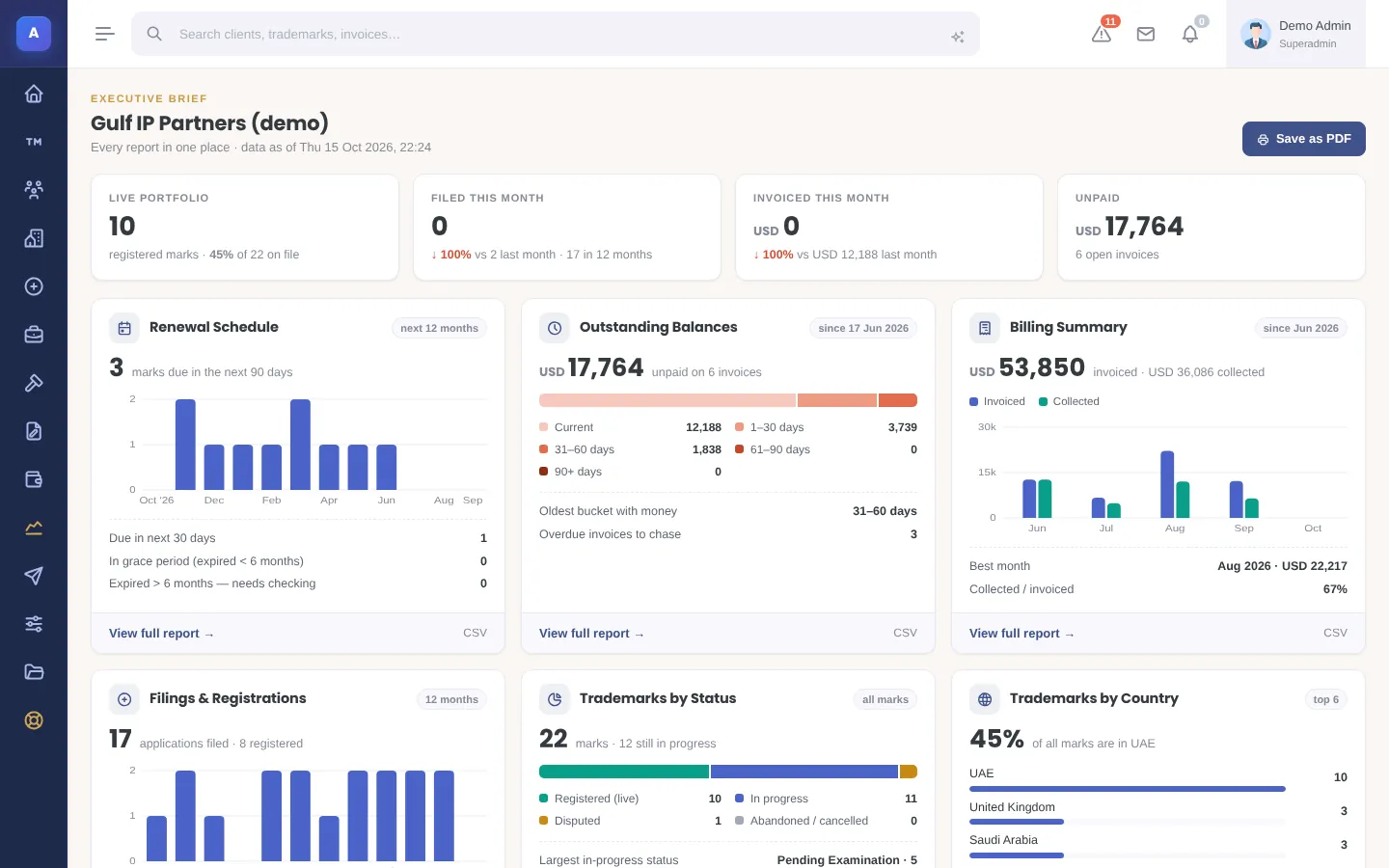This screenshot has width=1389, height=868.
Task: Click the Live Portfolio stat card
Action: (x=245, y=228)
